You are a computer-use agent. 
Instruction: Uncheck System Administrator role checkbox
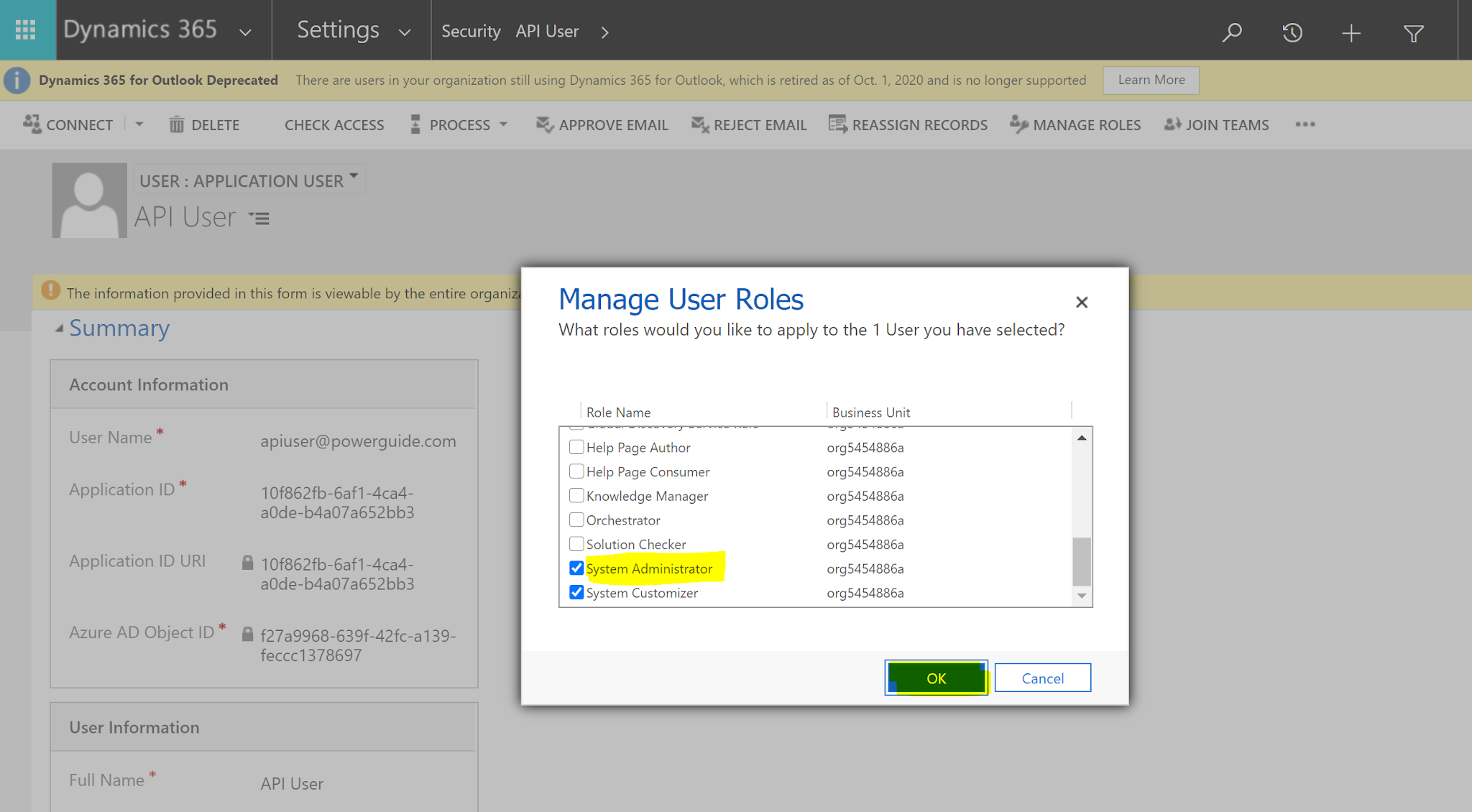(x=576, y=568)
